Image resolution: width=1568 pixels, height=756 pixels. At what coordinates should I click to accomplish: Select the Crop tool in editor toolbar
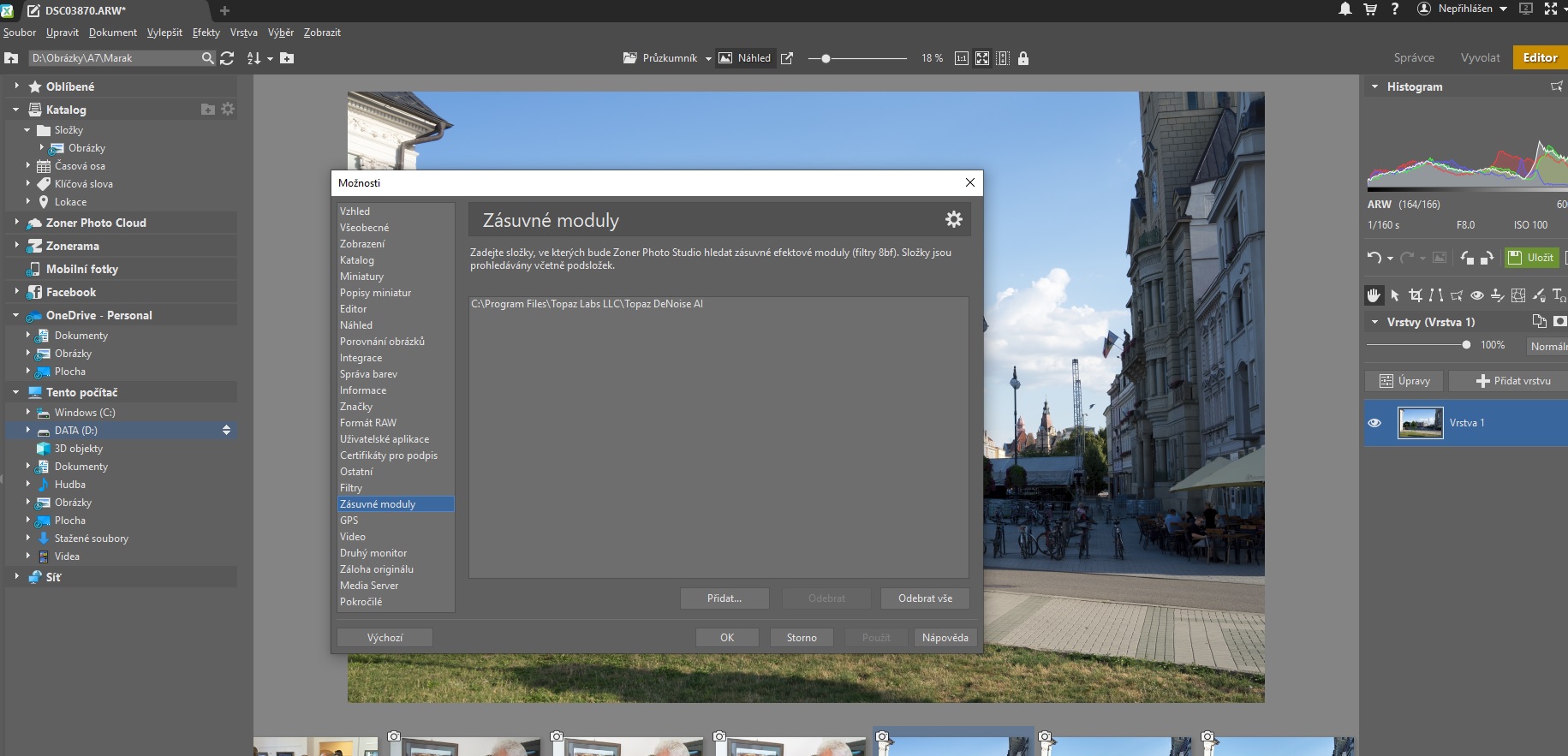click(1416, 295)
